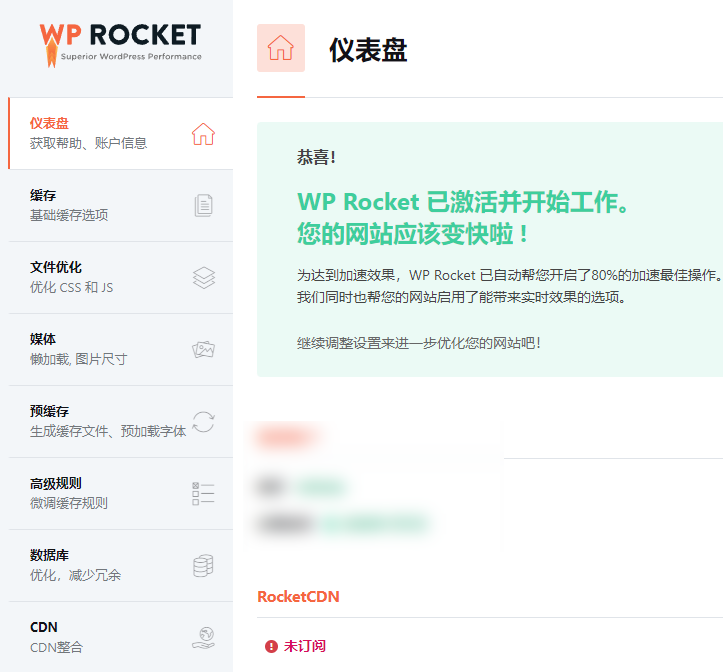Open the CDN整合 section
Viewport: 723px width, 672px height.
(x=90, y=637)
